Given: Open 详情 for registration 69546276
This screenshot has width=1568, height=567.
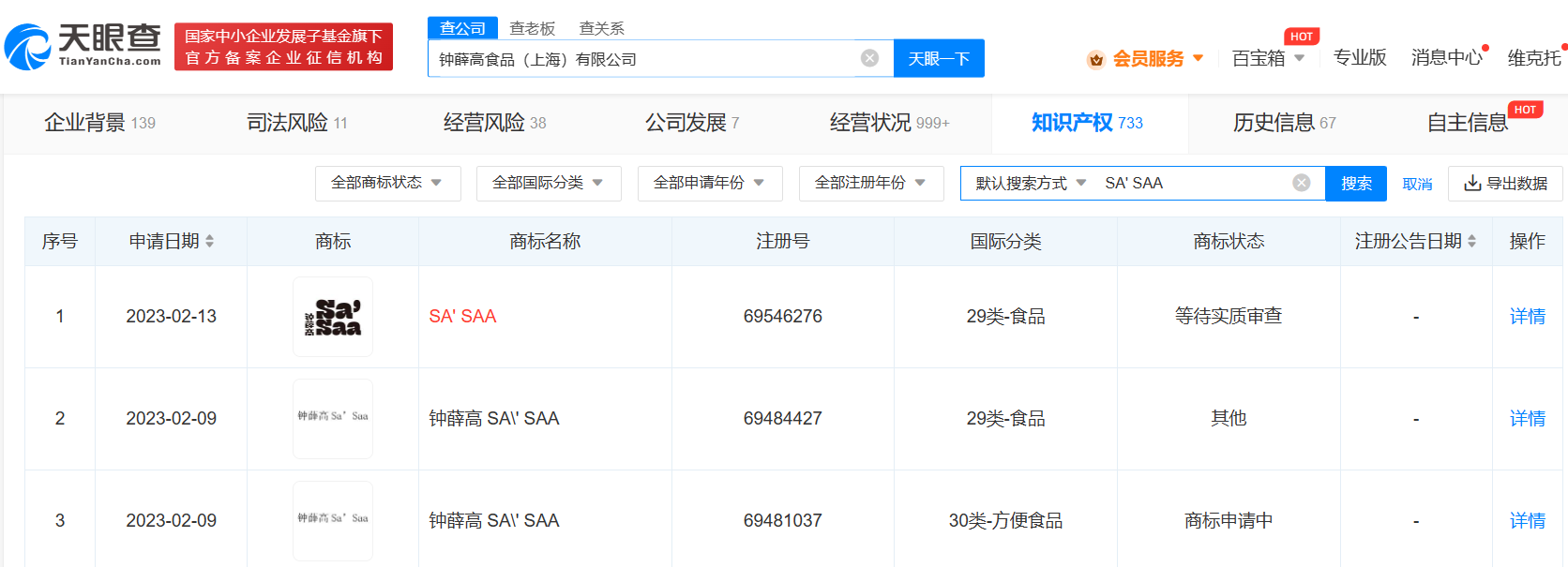Looking at the screenshot, I should pyautogui.click(x=1528, y=317).
